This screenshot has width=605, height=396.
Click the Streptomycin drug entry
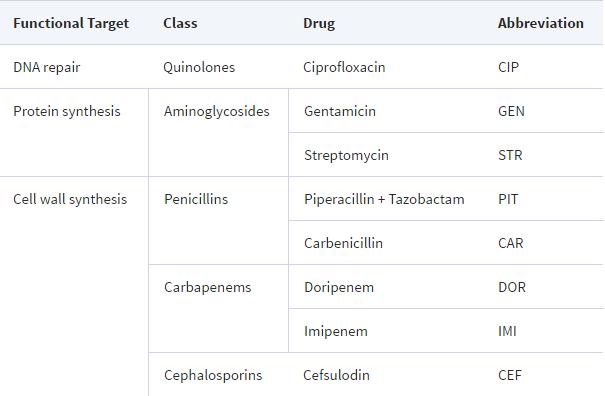(346, 155)
